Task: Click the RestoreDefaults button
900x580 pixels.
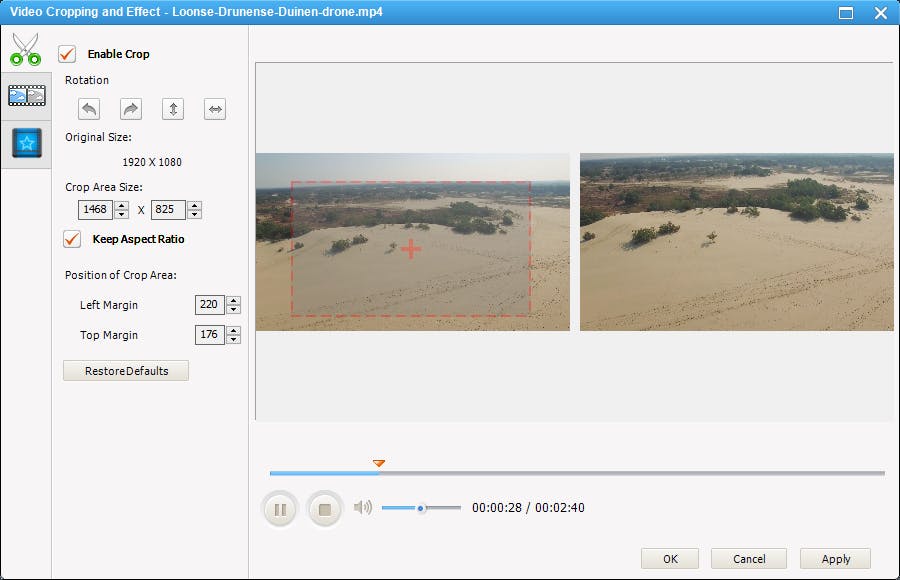Action: coord(126,371)
